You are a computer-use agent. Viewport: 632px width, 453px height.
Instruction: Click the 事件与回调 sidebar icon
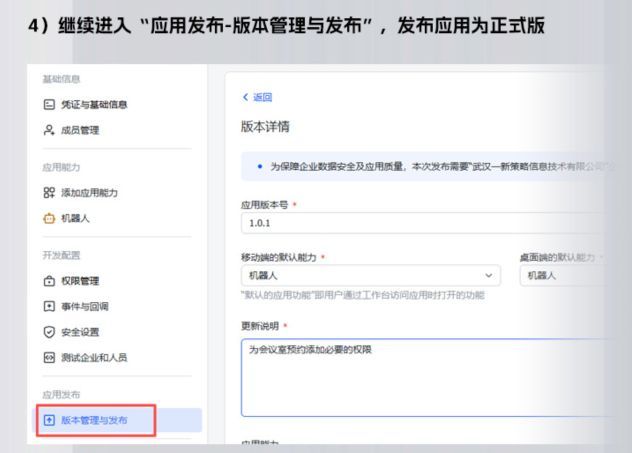pyautogui.click(x=48, y=306)
